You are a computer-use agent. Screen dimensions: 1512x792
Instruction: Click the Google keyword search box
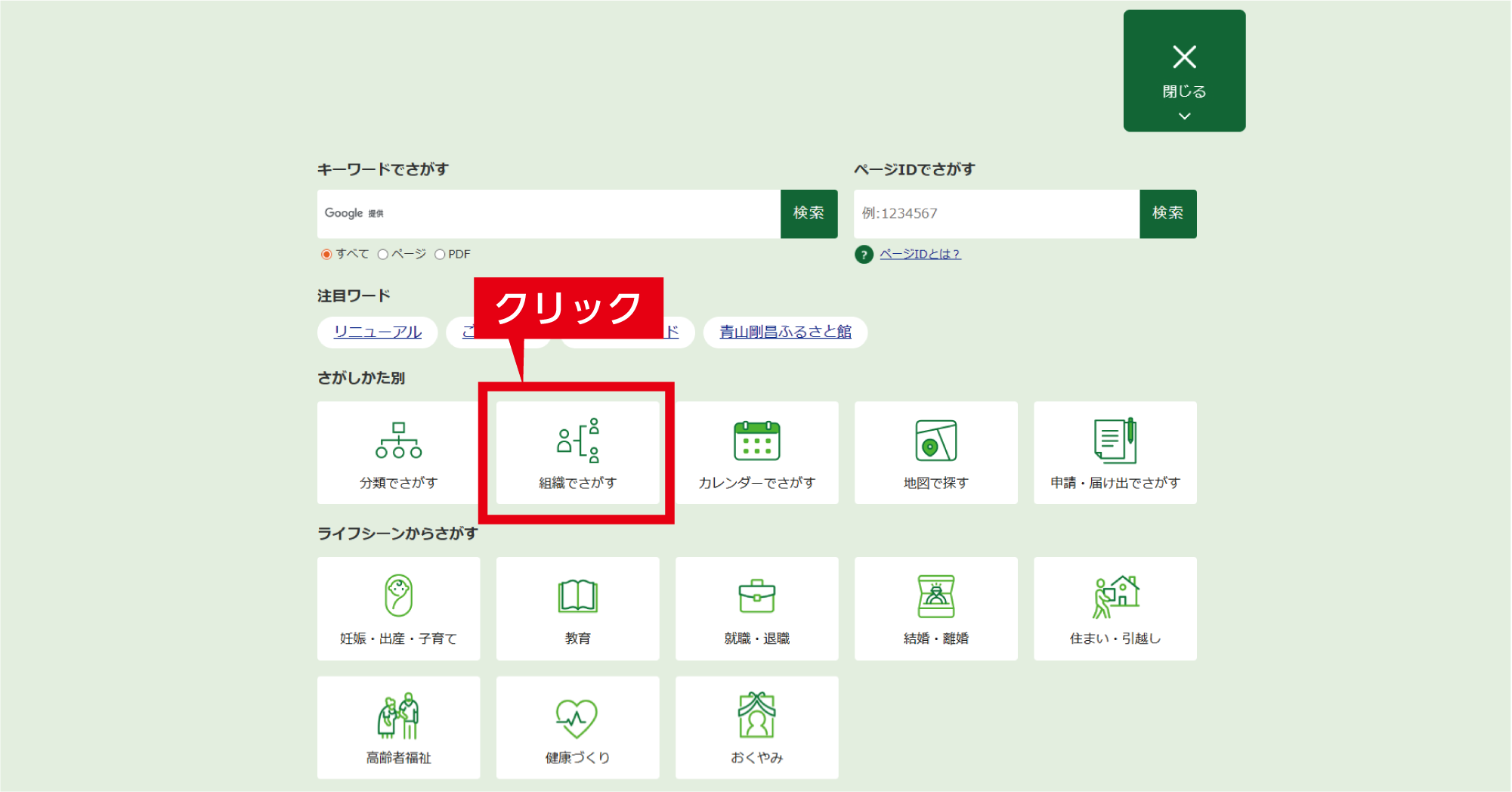544,214
